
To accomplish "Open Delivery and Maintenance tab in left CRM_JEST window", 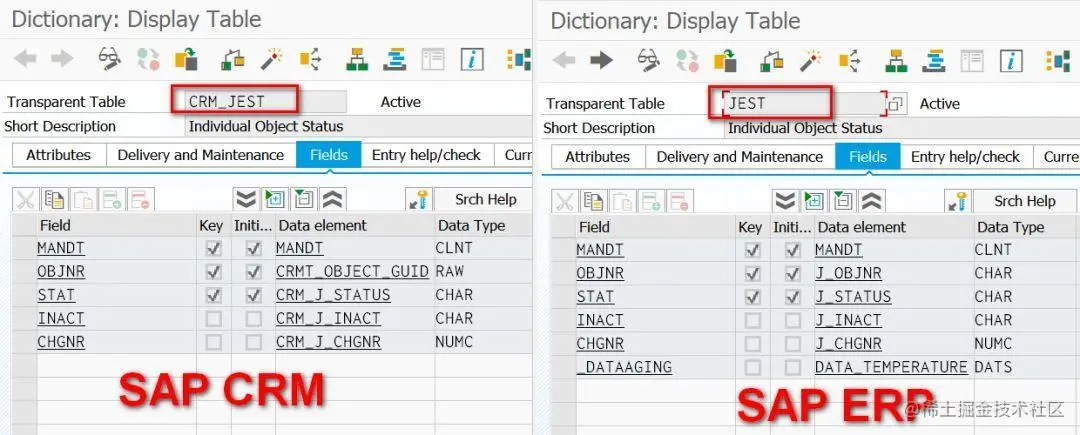I will [x=201, y=155].
